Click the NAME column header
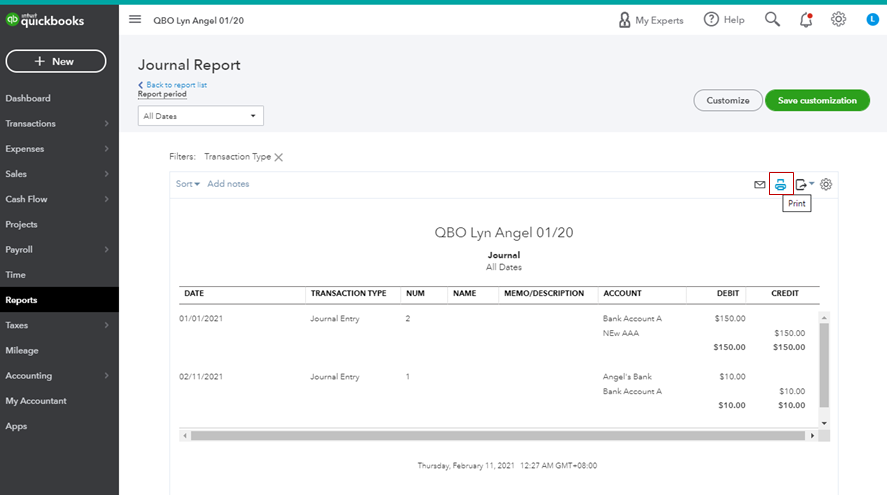The image size is (887, 495). coord(464,294)
